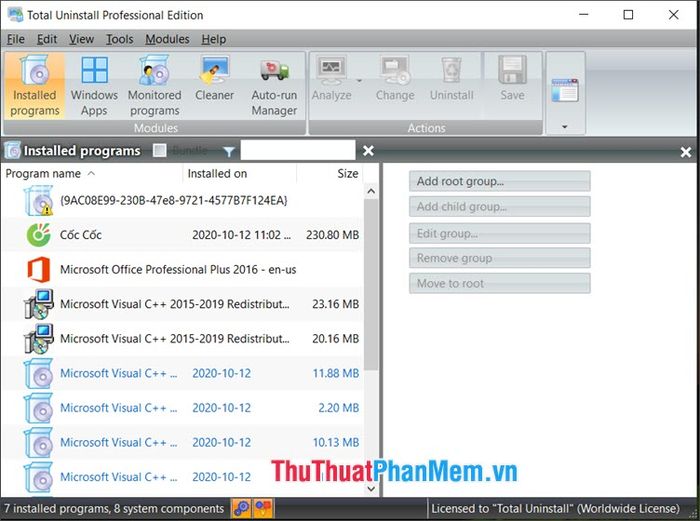Open Auto-run Manager module

(x=274, y=86)
